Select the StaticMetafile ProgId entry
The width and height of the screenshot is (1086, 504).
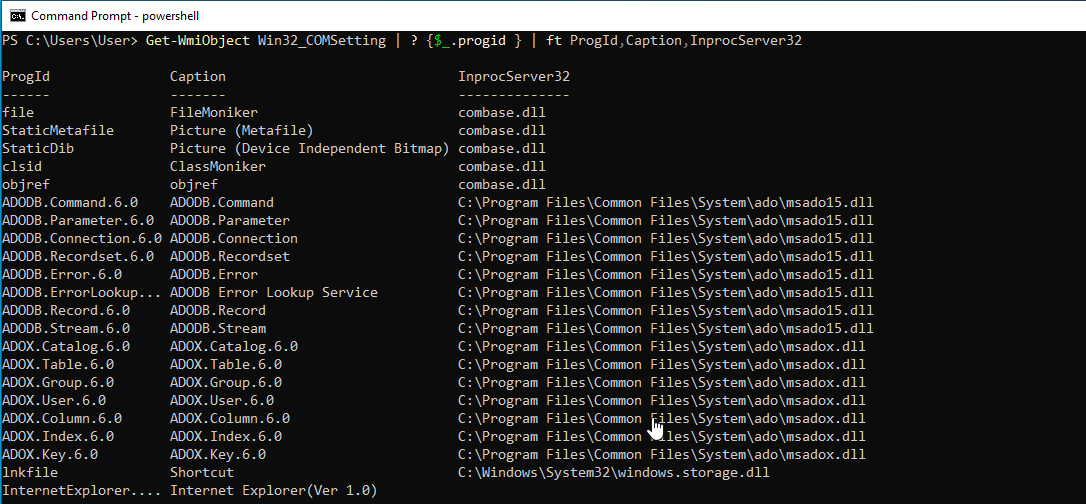58,130
